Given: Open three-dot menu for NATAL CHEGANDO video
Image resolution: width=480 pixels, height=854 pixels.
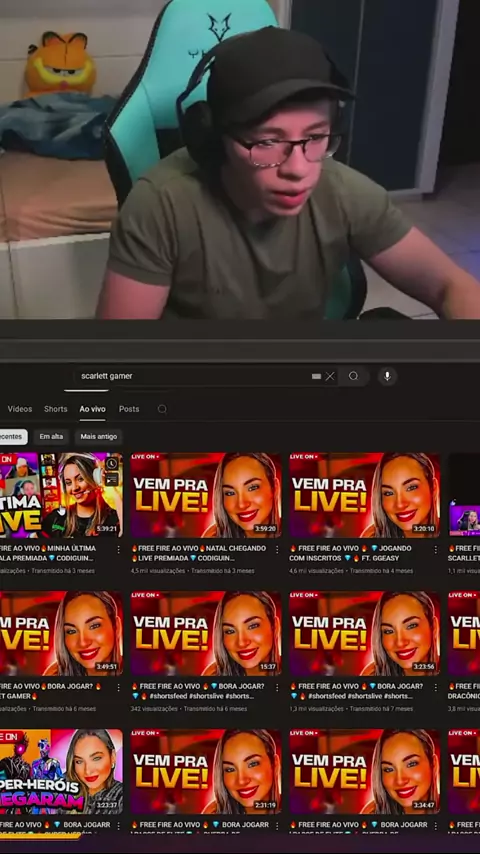Looking at the screenshot, I should click(277, 550).
